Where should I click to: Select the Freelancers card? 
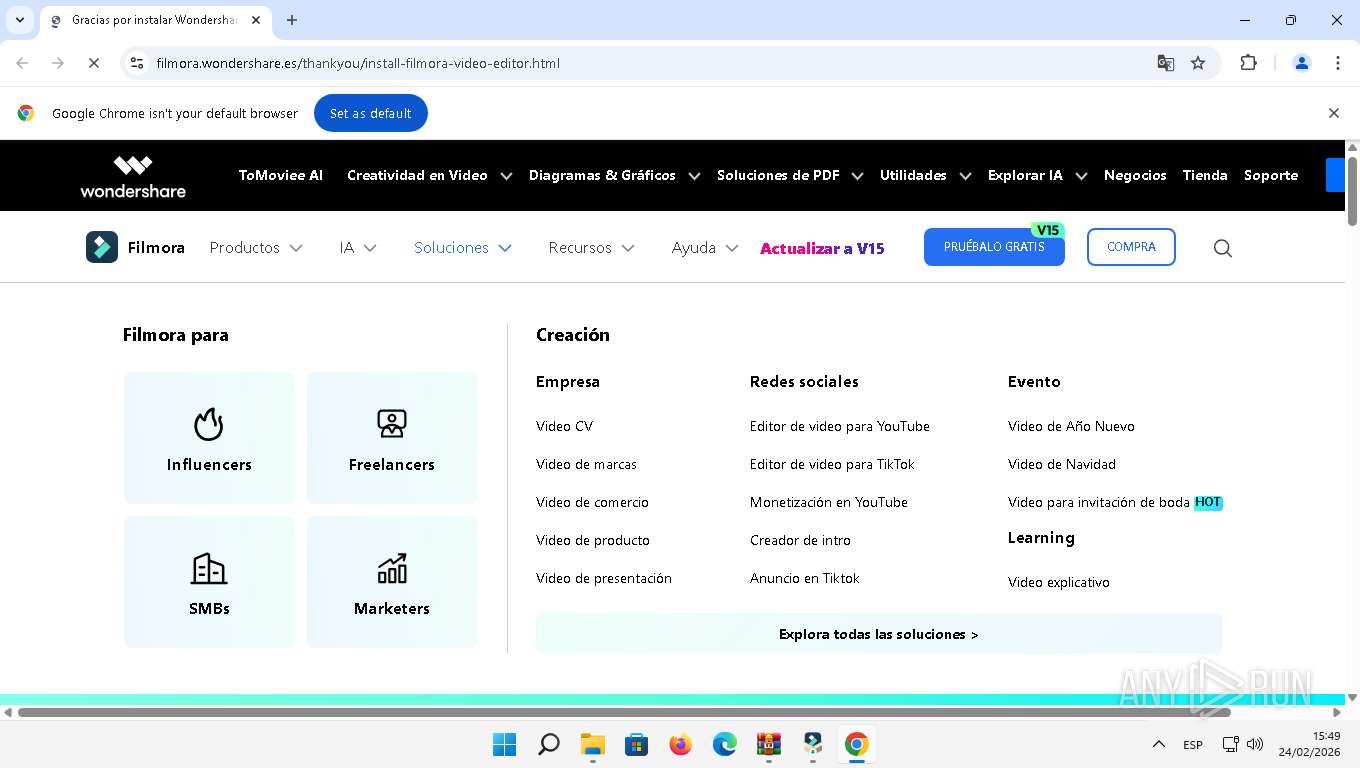coord(392,438)
